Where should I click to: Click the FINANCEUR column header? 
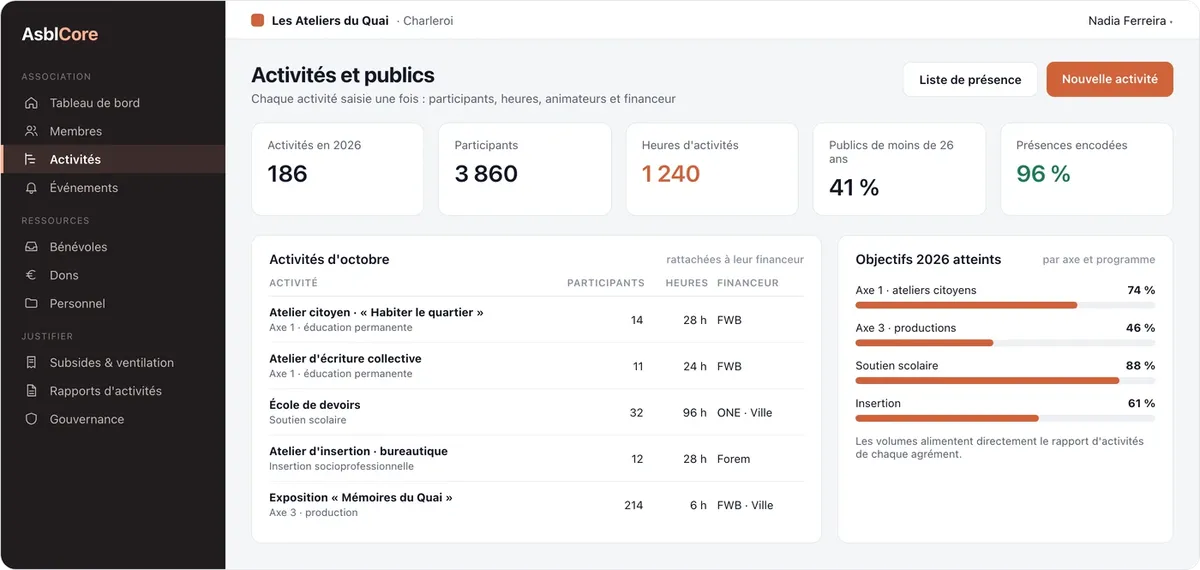tap(747, 283)
